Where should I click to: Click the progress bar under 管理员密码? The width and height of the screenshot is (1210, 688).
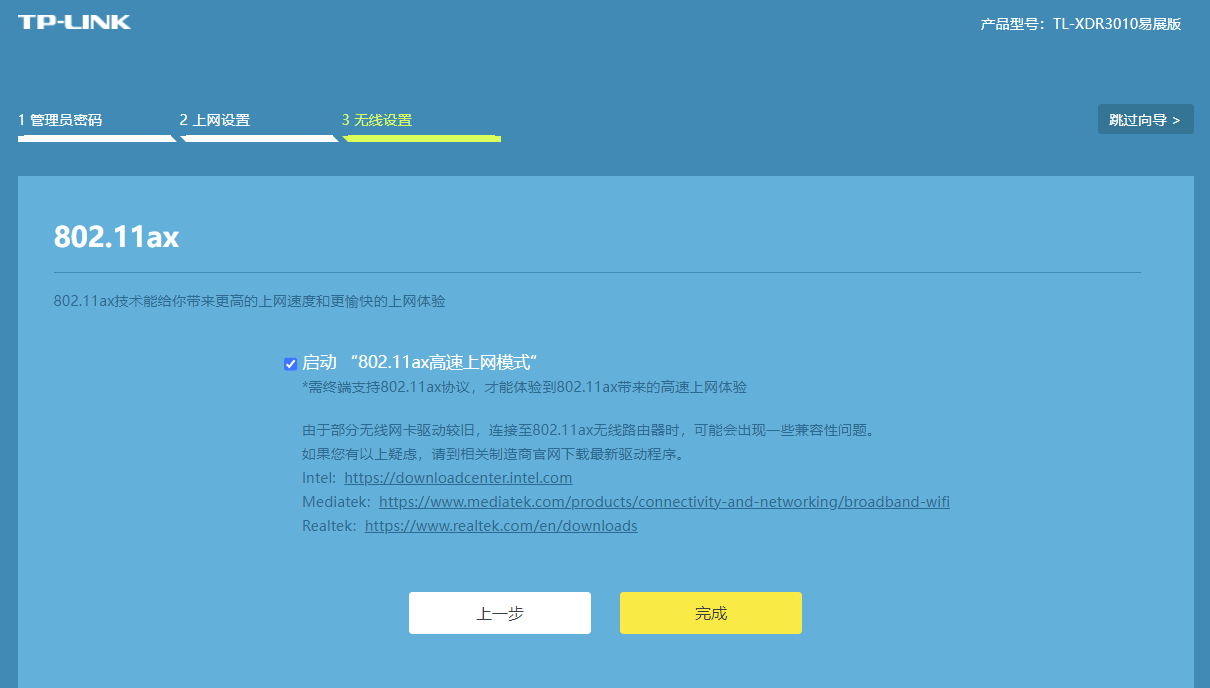(x=96, y=137)
